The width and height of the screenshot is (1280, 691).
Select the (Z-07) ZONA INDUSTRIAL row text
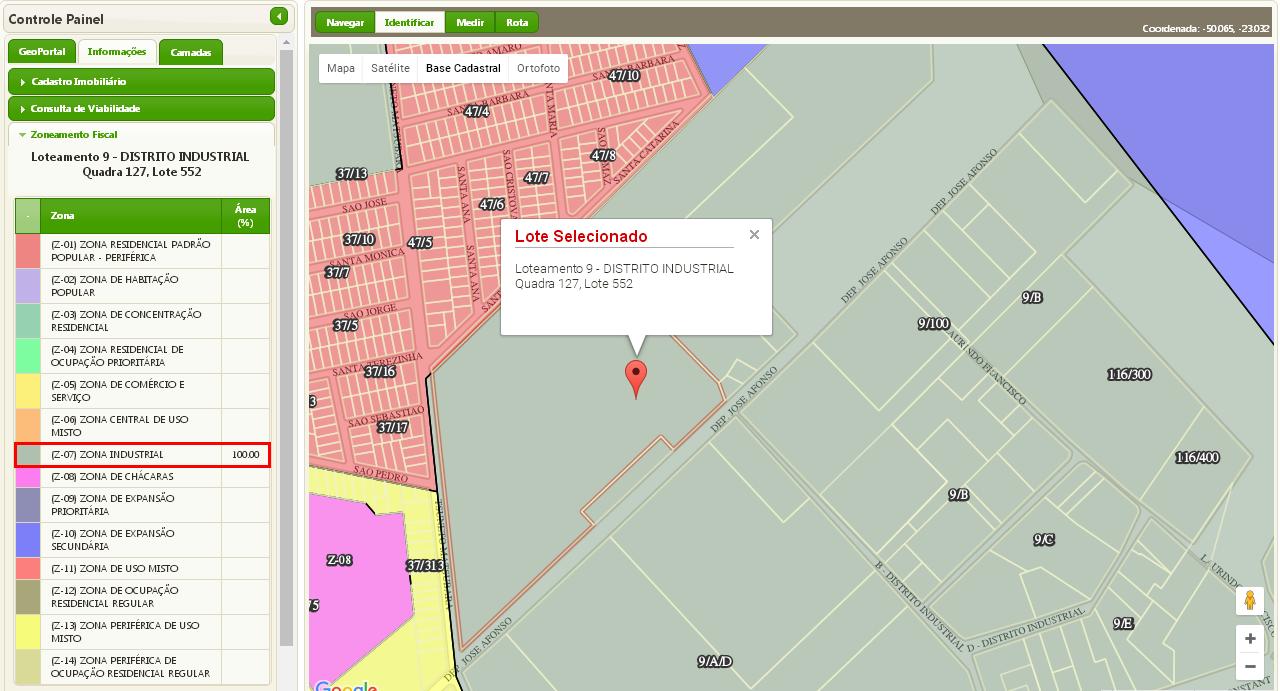(x=107, y=455)
